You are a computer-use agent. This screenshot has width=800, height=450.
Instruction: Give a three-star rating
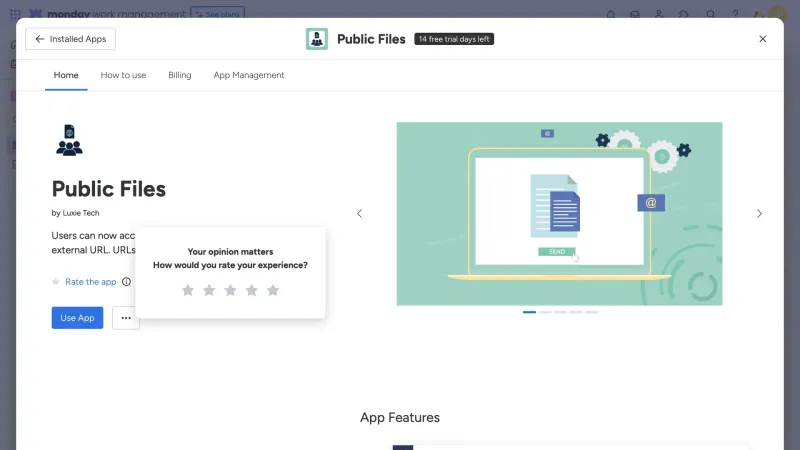pyautogui.click(x=231, y=290)
